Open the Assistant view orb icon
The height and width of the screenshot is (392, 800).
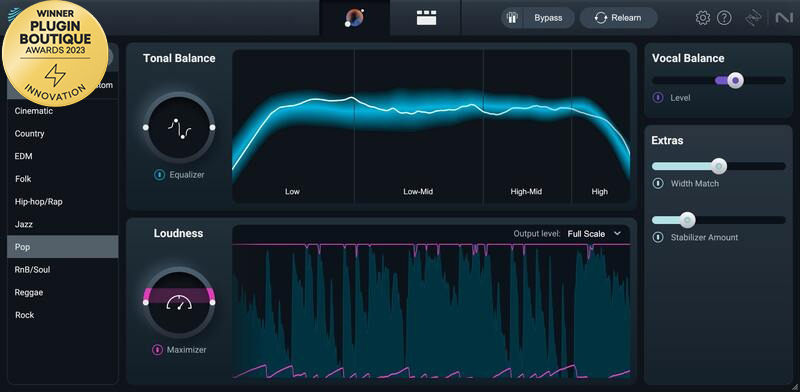point(354,18)
